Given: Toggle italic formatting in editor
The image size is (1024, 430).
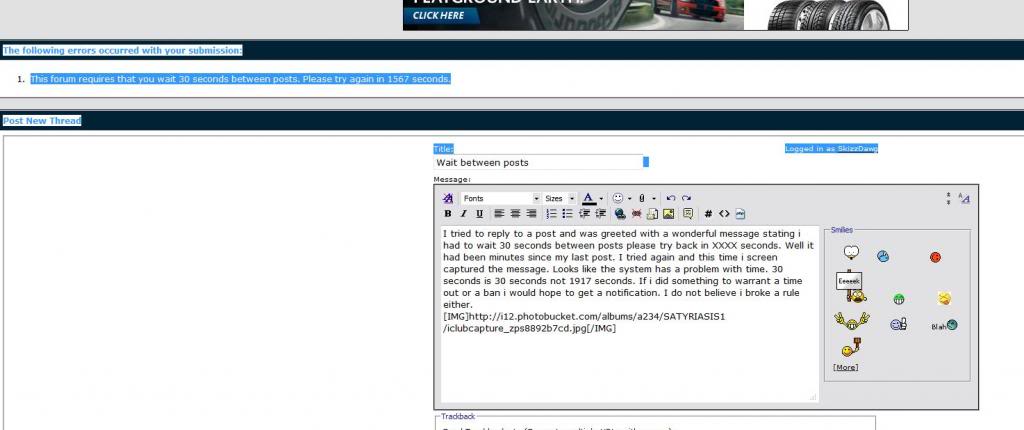Looking at the screenshot, I should pos(464,214).
